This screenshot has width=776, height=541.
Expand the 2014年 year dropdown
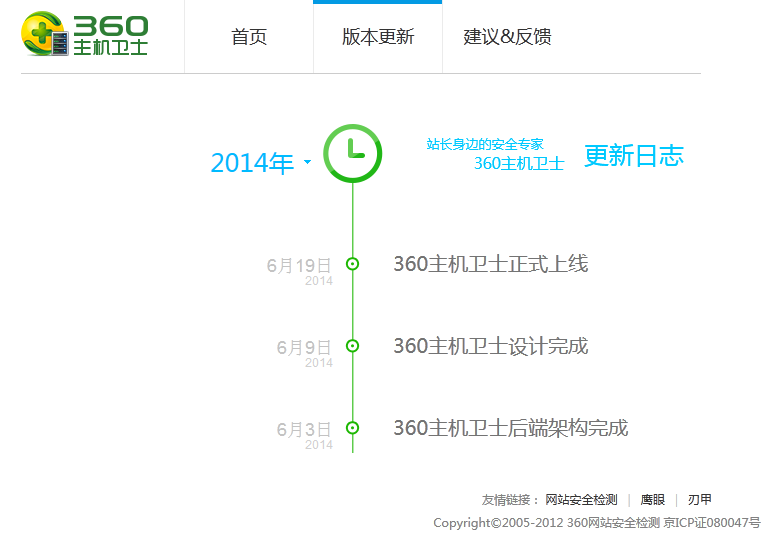pos(261,163)
